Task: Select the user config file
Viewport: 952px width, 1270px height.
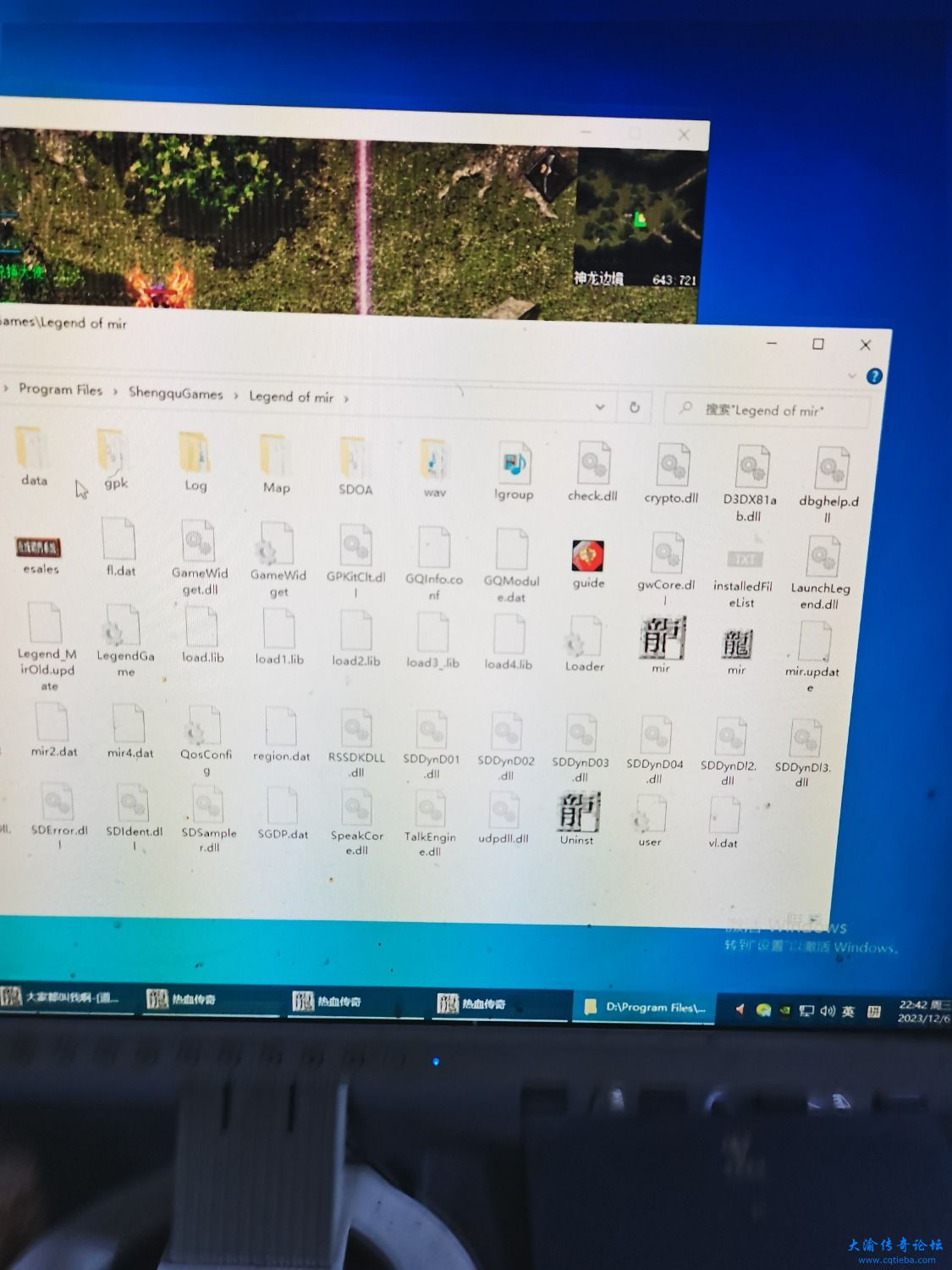Action: [650, 821]
